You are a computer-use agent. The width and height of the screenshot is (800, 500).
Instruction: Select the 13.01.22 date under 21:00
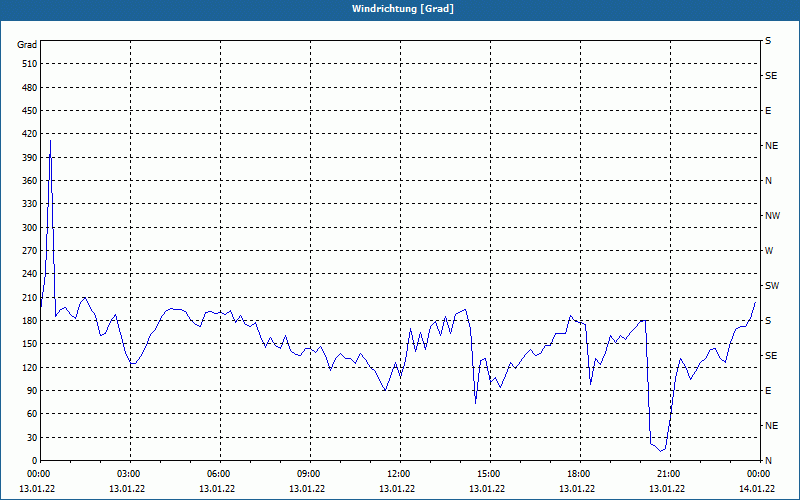point(667,489)
